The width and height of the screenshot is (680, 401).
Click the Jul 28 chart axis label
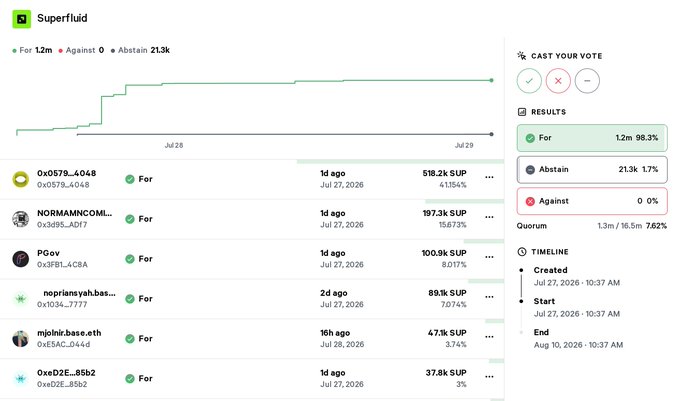tap(173, 145)
